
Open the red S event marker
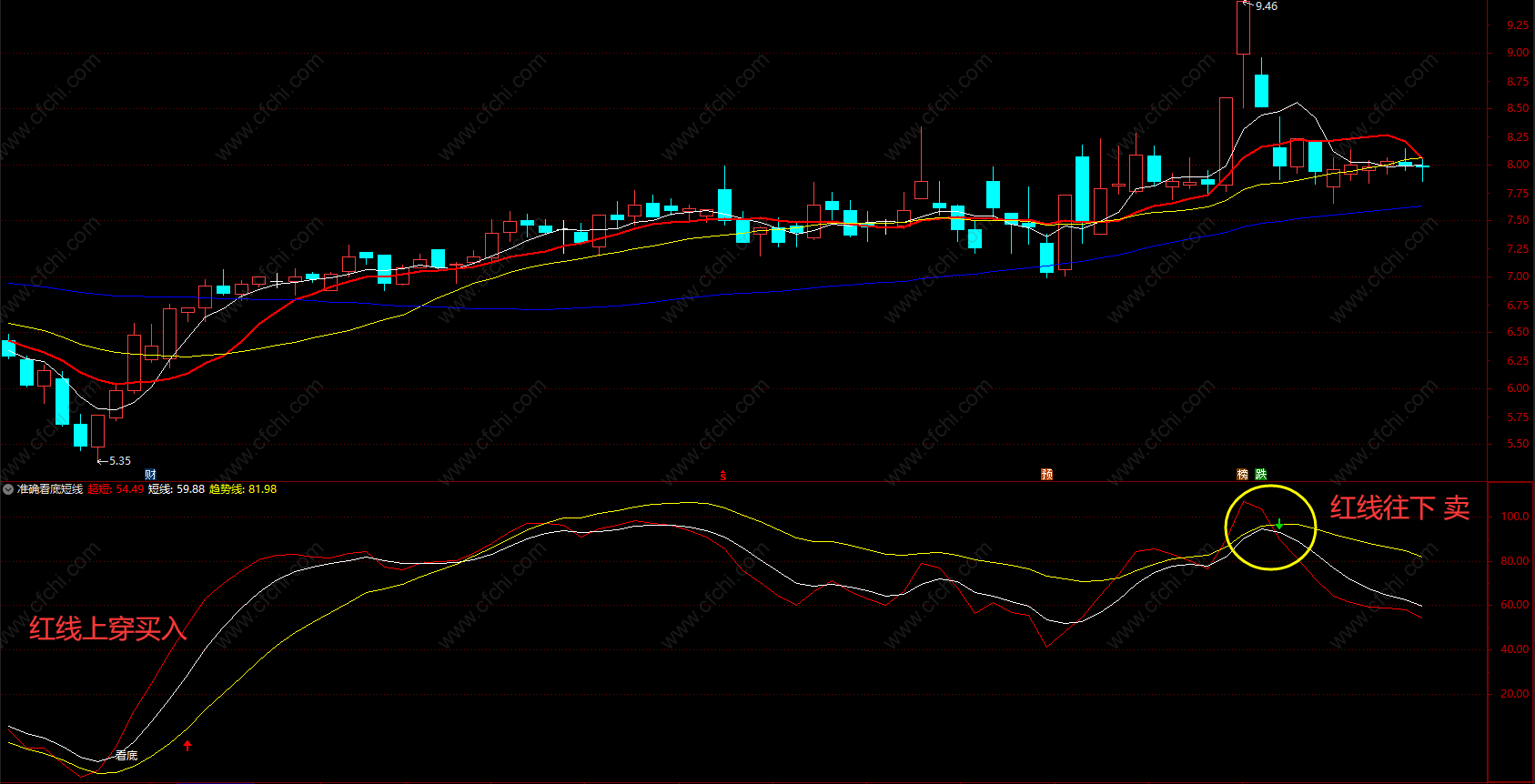point(723,476)
